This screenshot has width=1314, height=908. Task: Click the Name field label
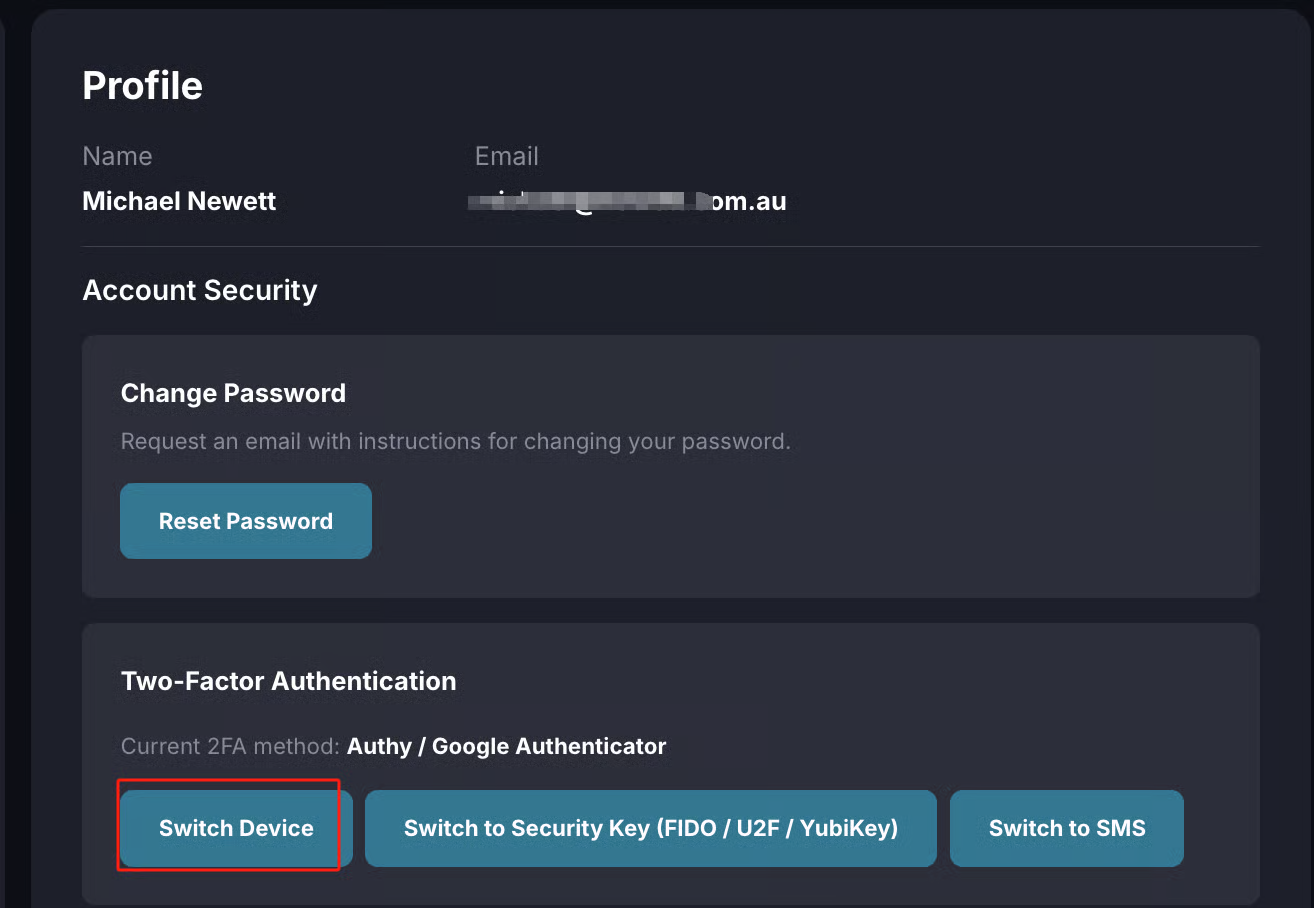[117, 156]
